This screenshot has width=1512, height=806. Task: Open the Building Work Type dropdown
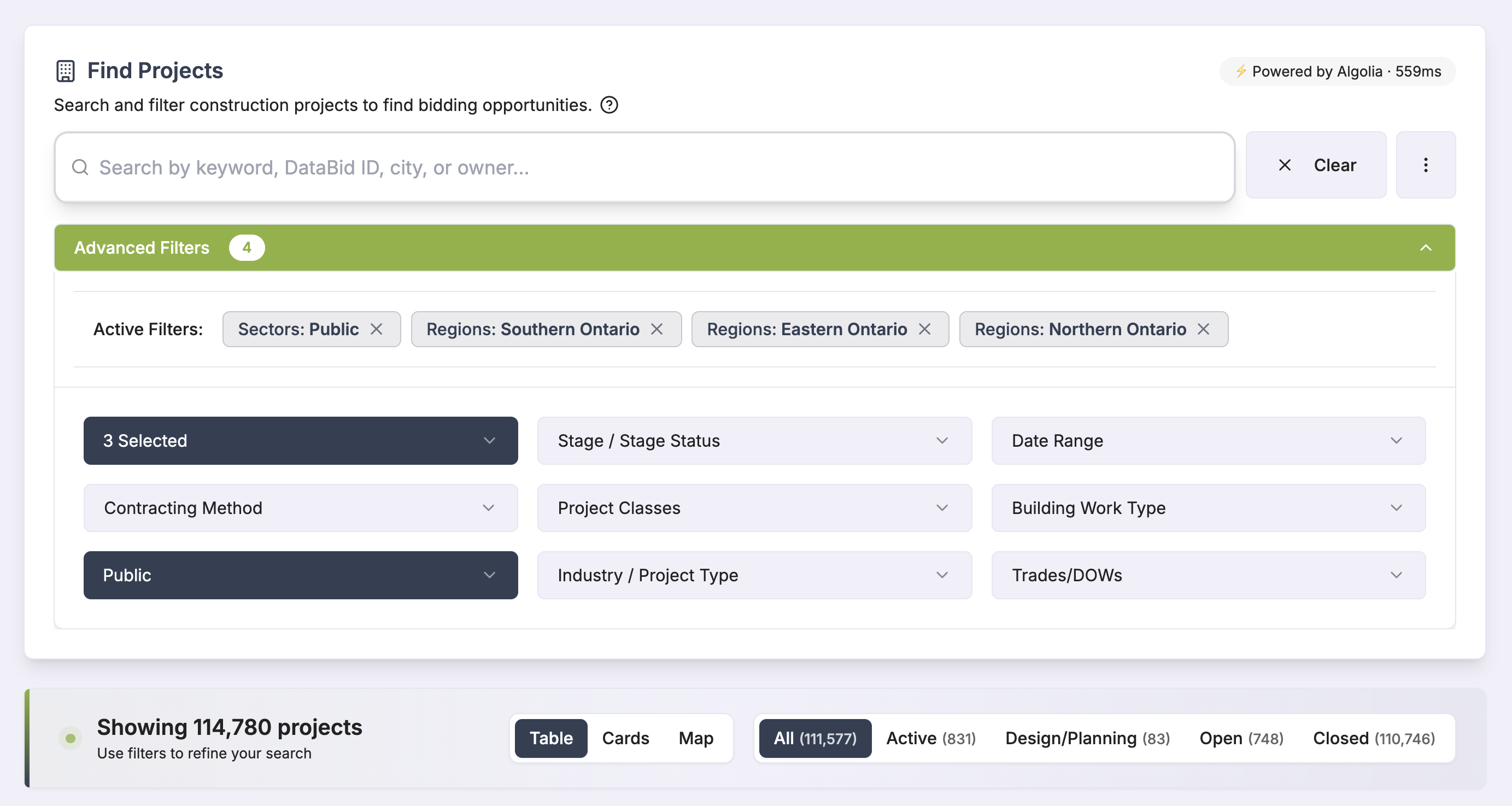(x=1208, y=508)
